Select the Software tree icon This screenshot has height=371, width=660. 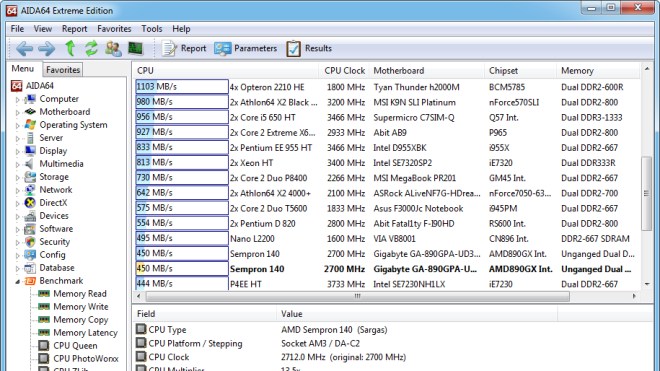click(30, 229)
